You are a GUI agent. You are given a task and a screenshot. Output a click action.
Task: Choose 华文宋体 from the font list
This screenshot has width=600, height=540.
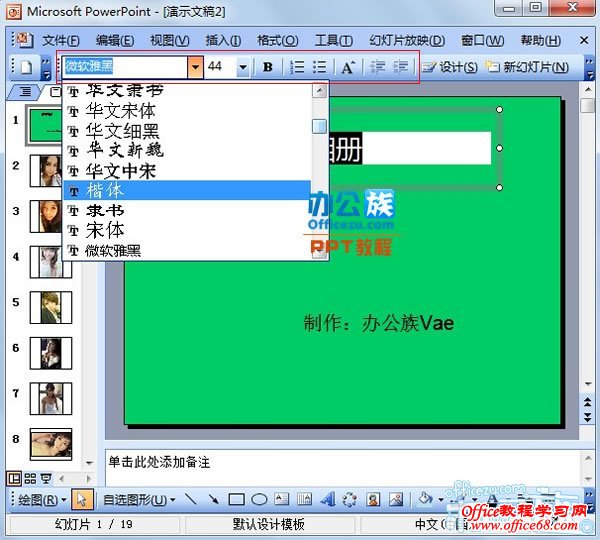click(188, 111)
